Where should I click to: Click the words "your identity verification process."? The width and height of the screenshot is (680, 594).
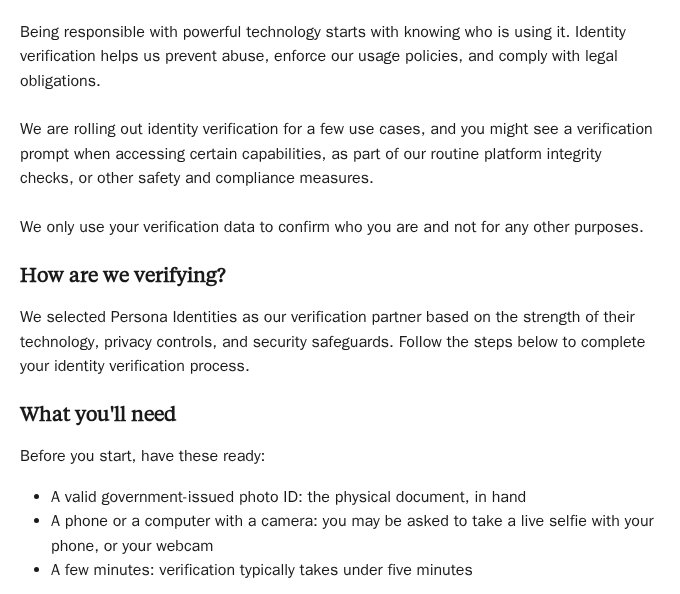click(134, 366)
